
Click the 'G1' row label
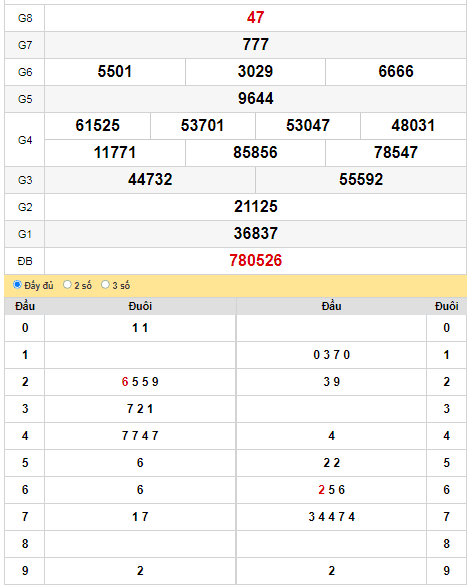coord(25,234)
